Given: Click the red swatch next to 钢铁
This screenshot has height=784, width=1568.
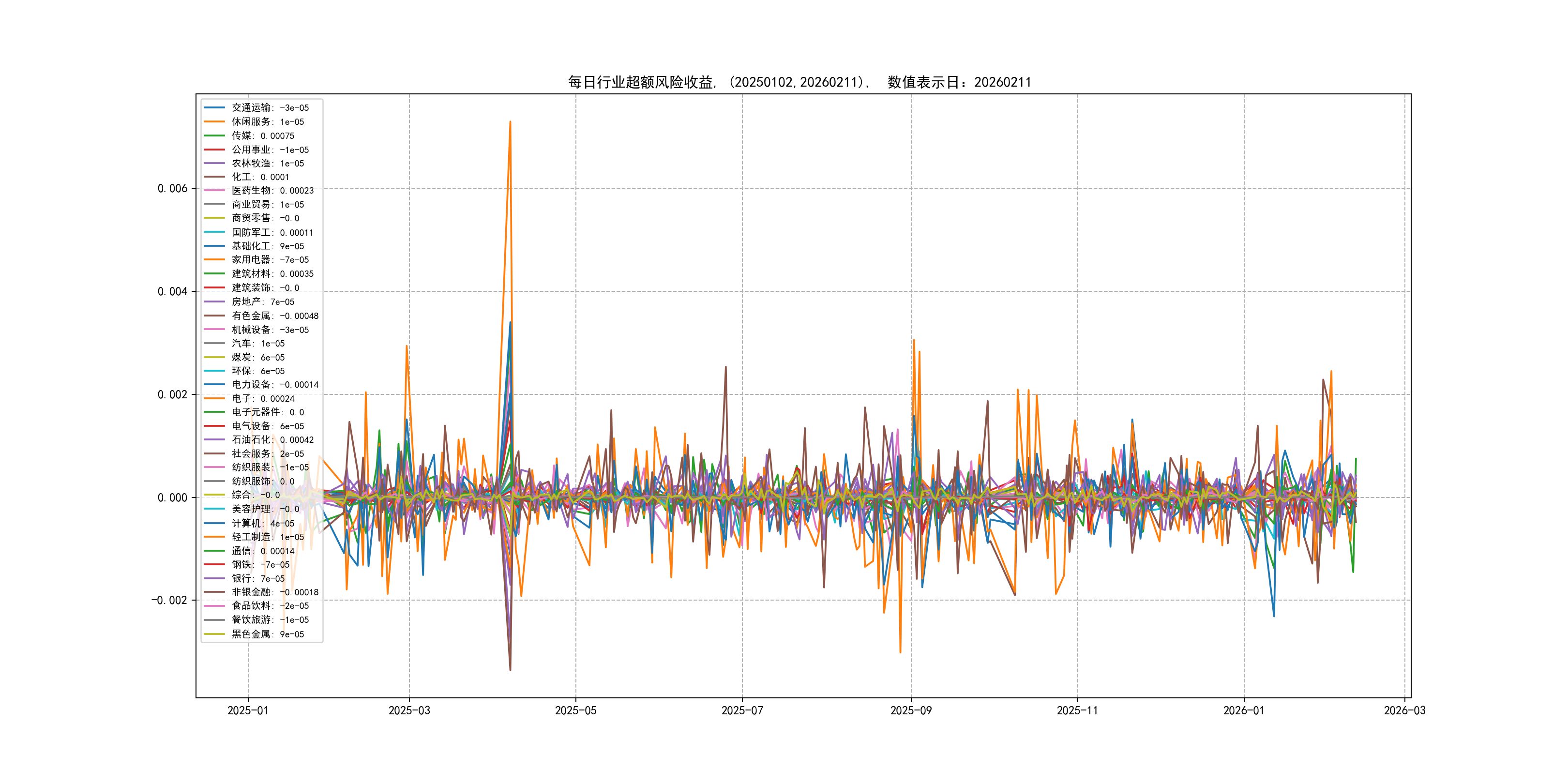Looking at the screenshot, I should 214,564.
